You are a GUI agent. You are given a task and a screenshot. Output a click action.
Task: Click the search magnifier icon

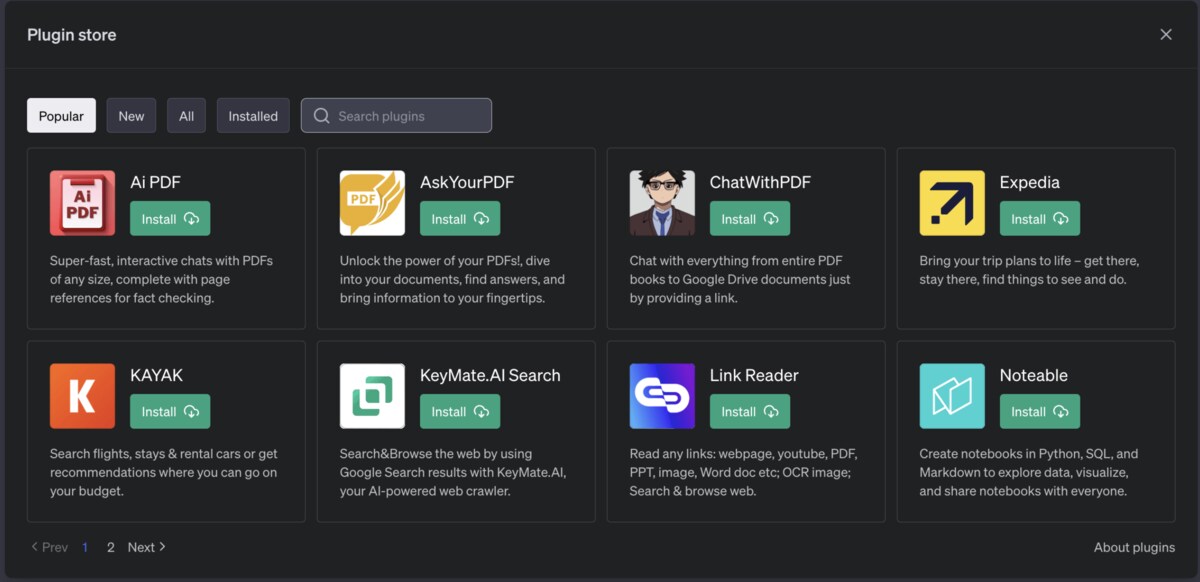(x=320, y=115)
